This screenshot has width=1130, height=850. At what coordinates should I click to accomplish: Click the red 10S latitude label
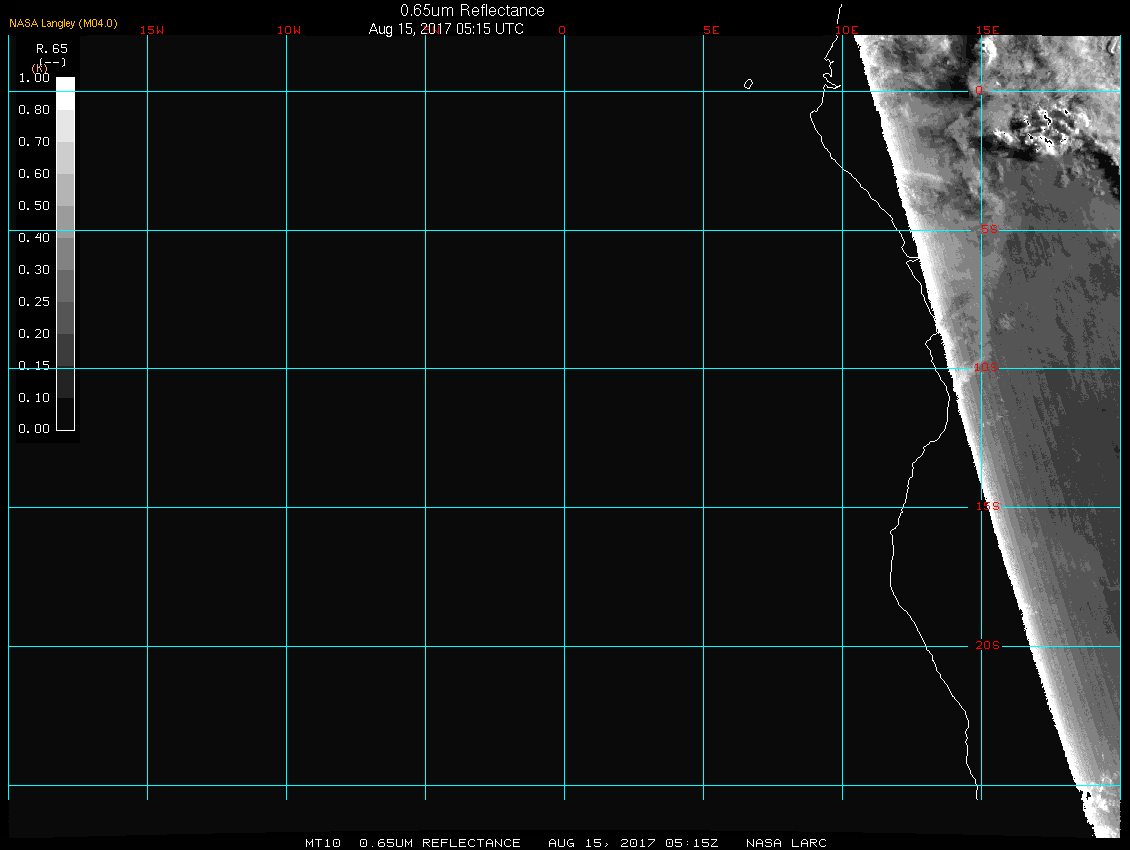tap(986, 368)
